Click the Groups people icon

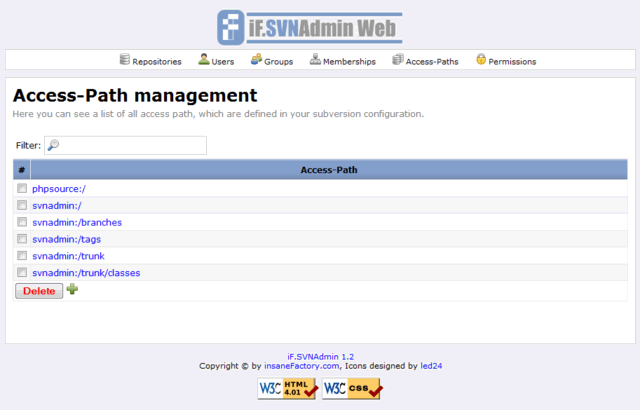coord(256,60)
